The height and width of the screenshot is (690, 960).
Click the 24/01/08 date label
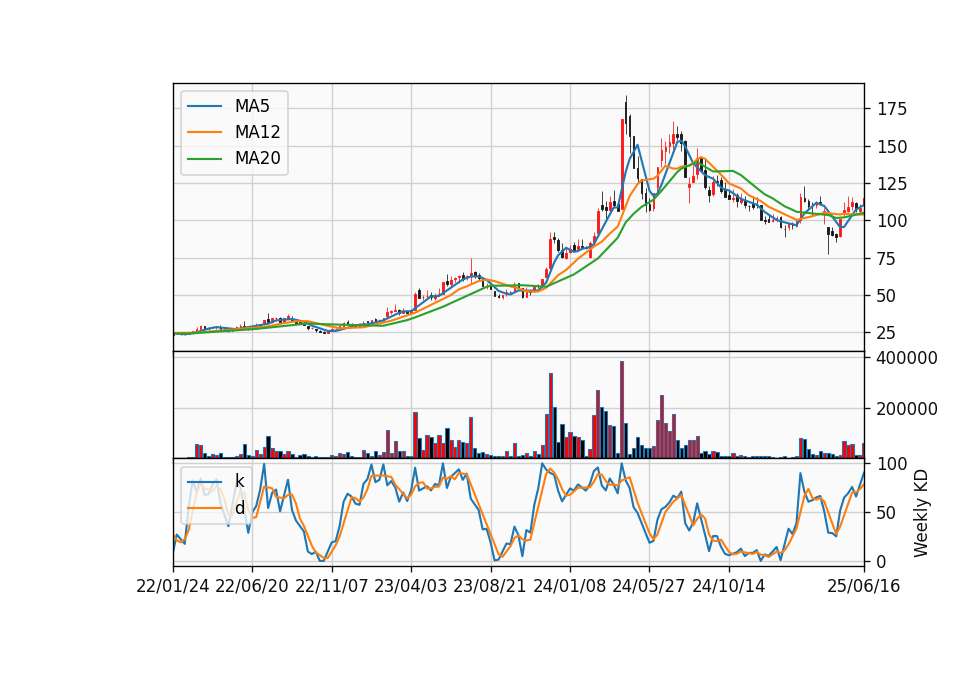pos(570,587)
